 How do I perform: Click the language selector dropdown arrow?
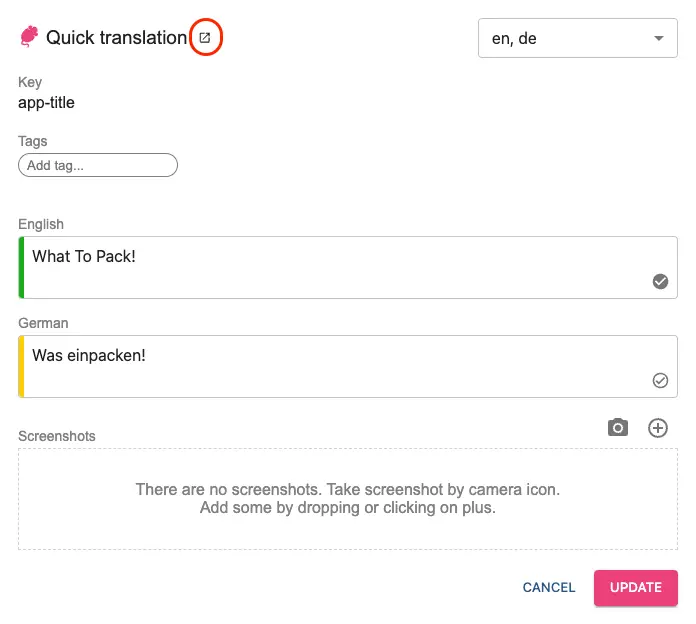pyautogui.click(x=658, y=38)
